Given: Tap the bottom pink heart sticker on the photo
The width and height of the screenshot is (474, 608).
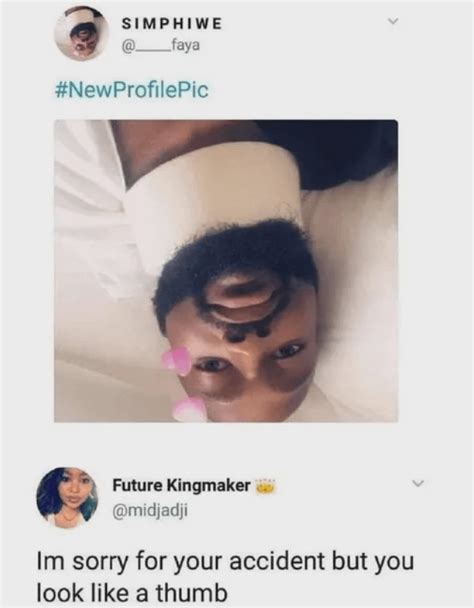Looking at the screenshot, I should pos(189,409).
